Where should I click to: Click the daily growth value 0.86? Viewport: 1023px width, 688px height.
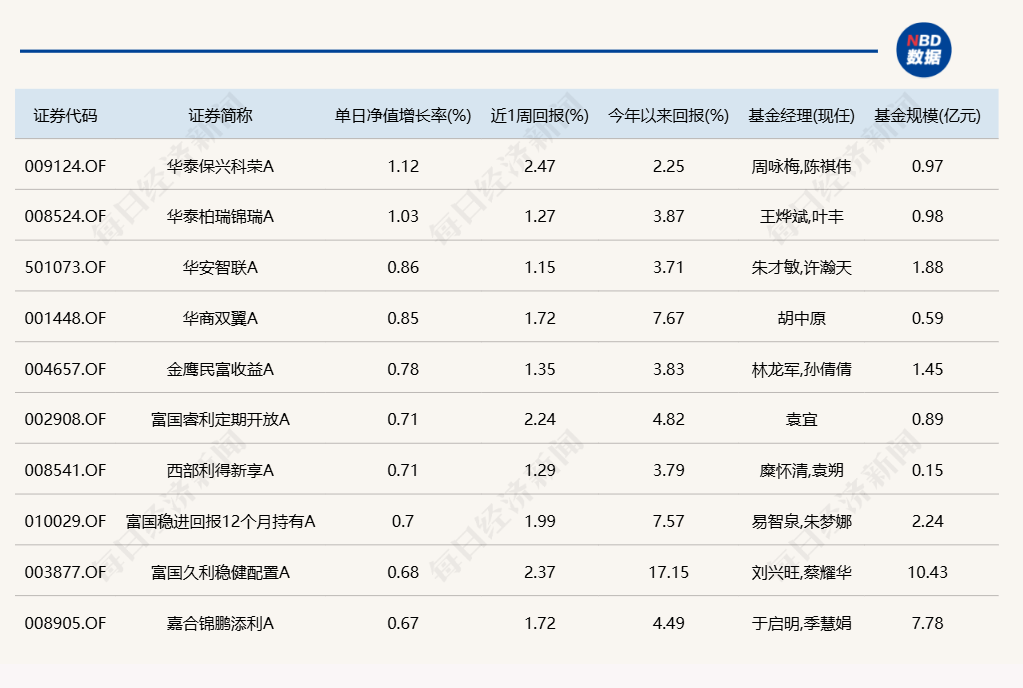pos(403,267)
